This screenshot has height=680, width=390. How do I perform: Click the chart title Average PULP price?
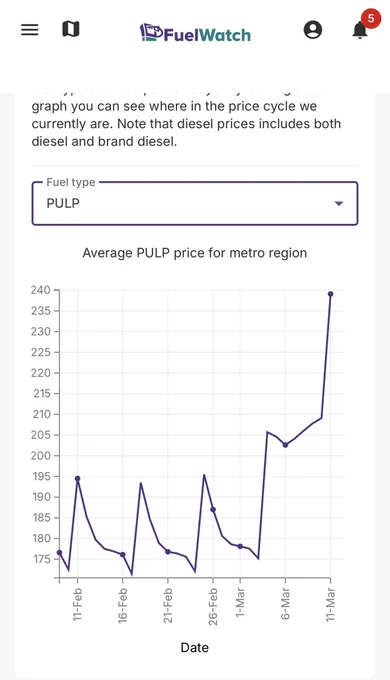tap(195, 253)
